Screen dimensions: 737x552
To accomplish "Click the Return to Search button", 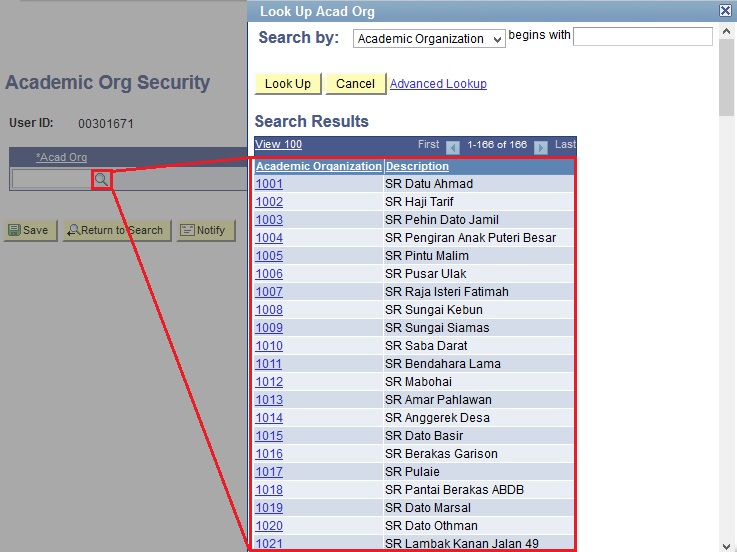I will [117, 230].
